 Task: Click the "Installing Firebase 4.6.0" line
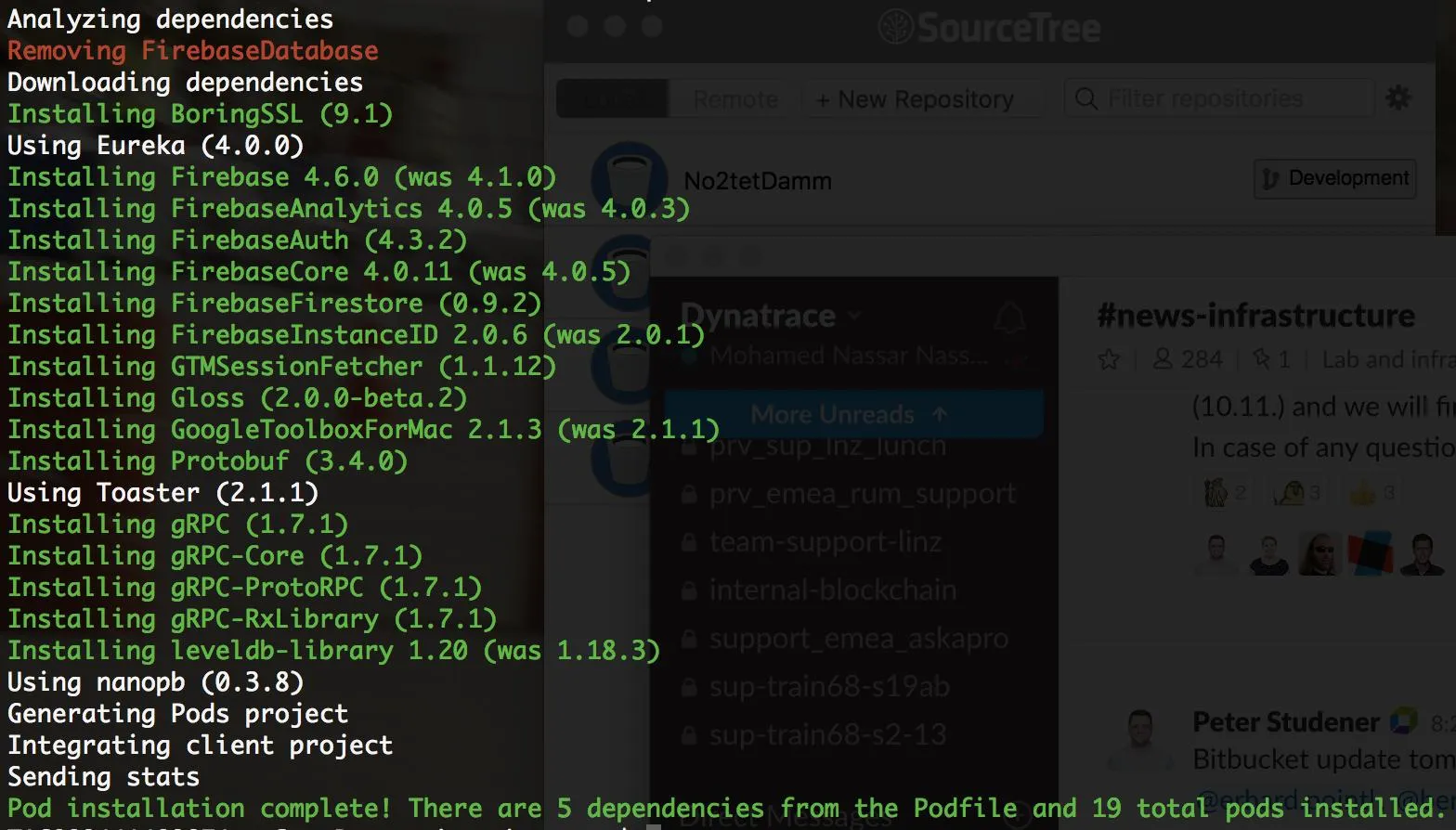[281, 177]
